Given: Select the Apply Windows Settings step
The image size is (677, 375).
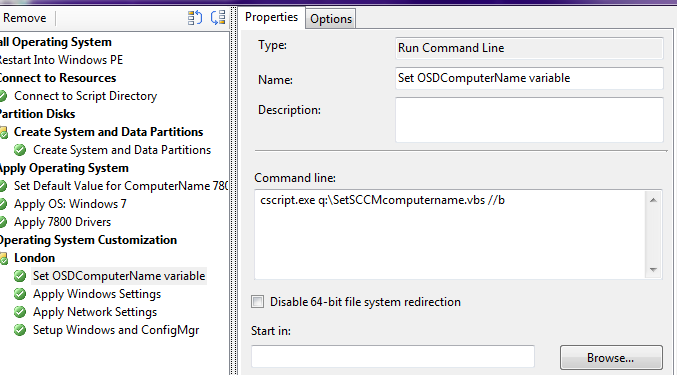Looking at the screenshot, I should [x=97, y=294].
